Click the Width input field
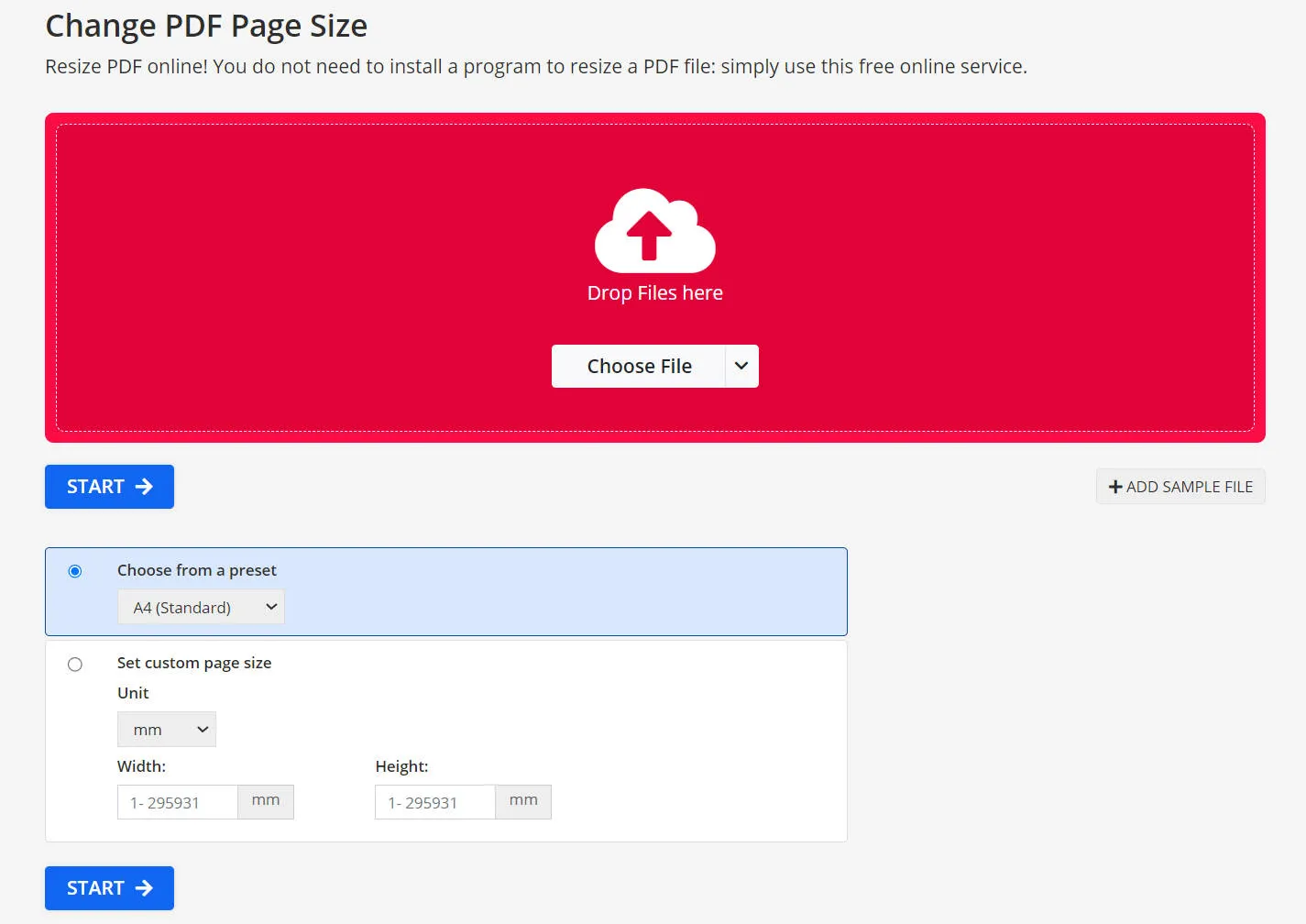The height and width of the screenshot is (924, 1306). pos(177,801)
